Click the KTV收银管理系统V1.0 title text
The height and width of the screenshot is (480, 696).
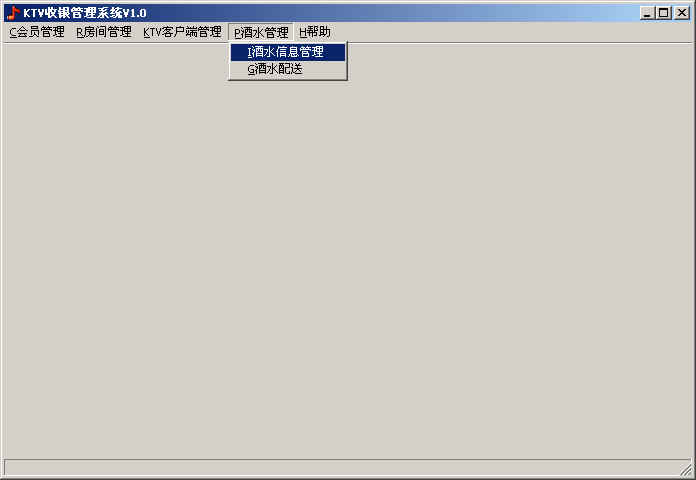tap(85, 13)
